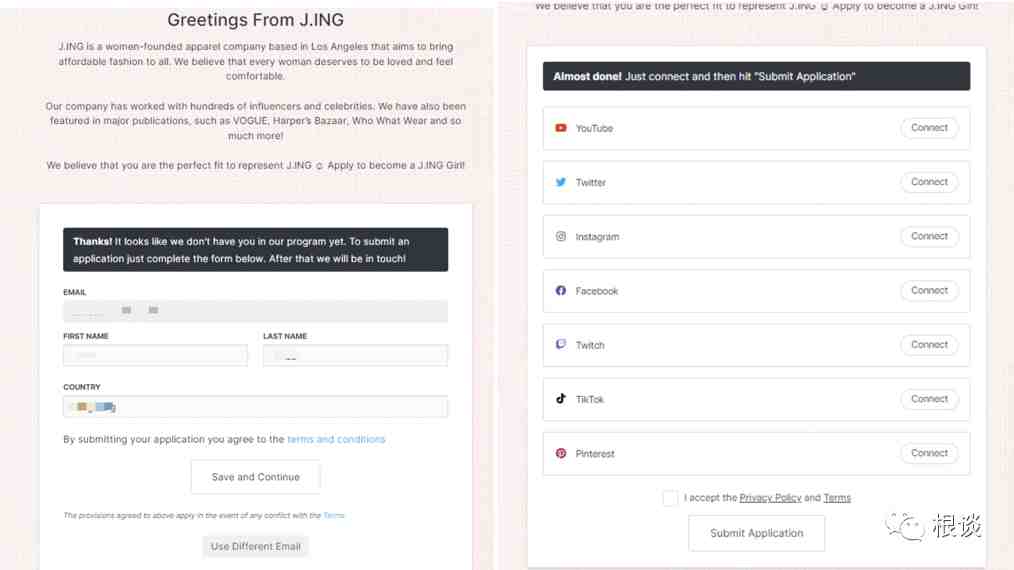Click the 'Greetings From J.ING' heading

255,20
